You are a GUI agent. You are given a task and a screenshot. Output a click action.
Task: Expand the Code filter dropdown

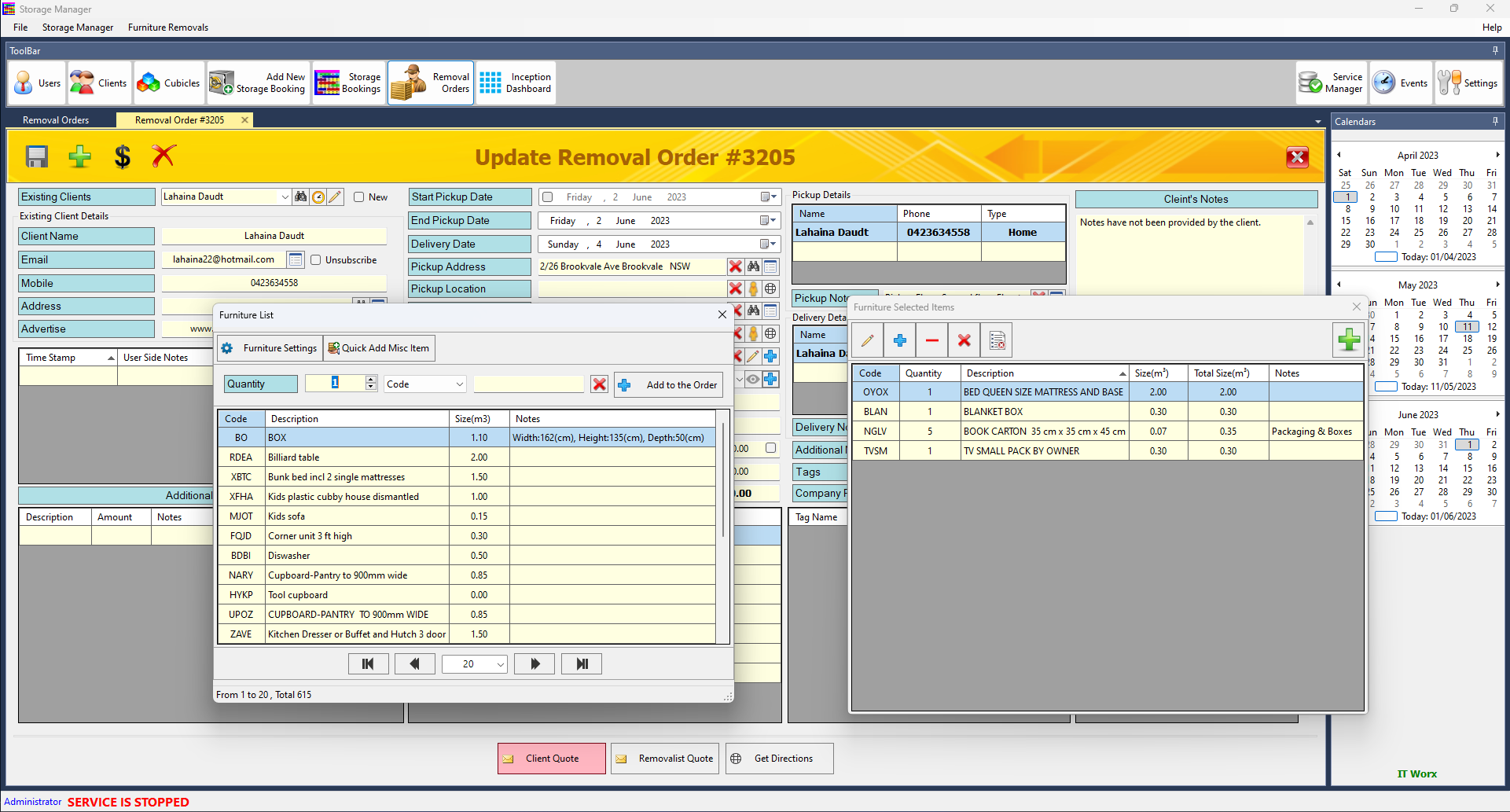coord(459,384)
